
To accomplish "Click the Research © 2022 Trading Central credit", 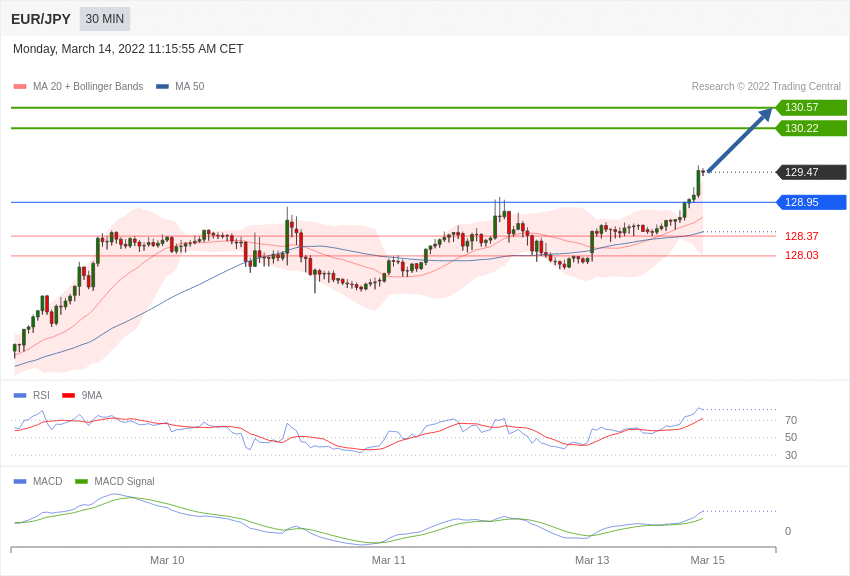I will coord(766,86).
